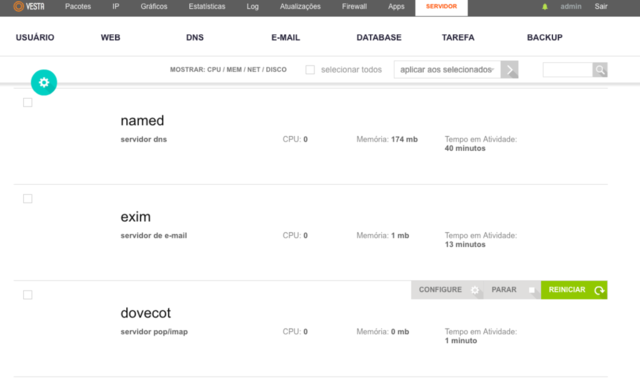Open the WEB section
The height and width of the screenshot is (383, 640).
click(x=111, y=38)
